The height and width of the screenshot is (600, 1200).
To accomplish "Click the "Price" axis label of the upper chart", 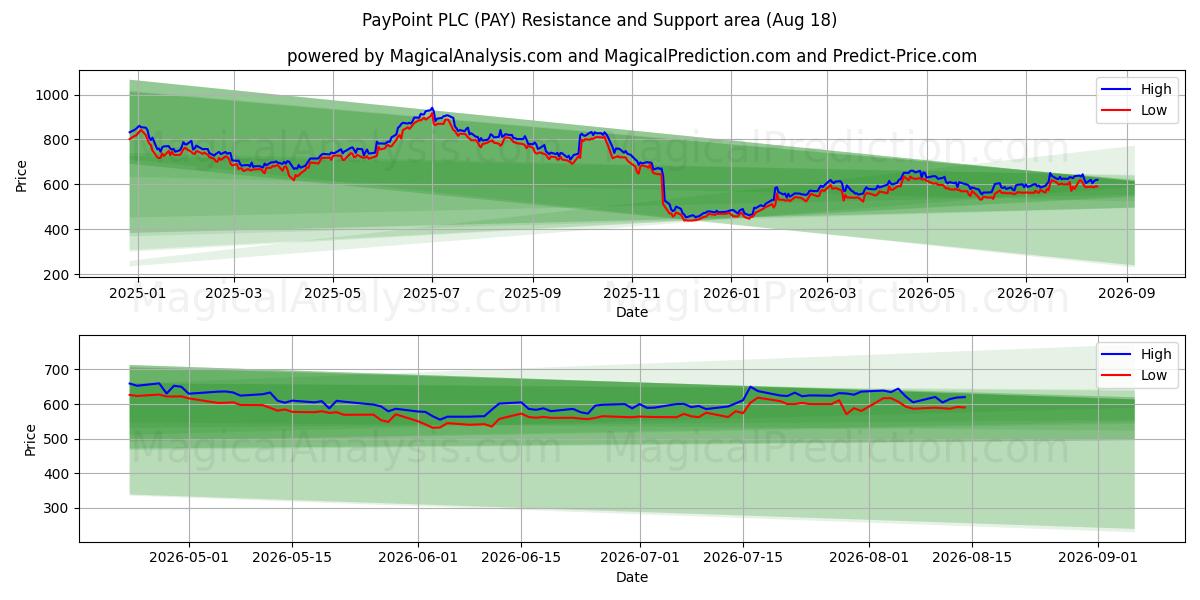I will click(22, 175).
